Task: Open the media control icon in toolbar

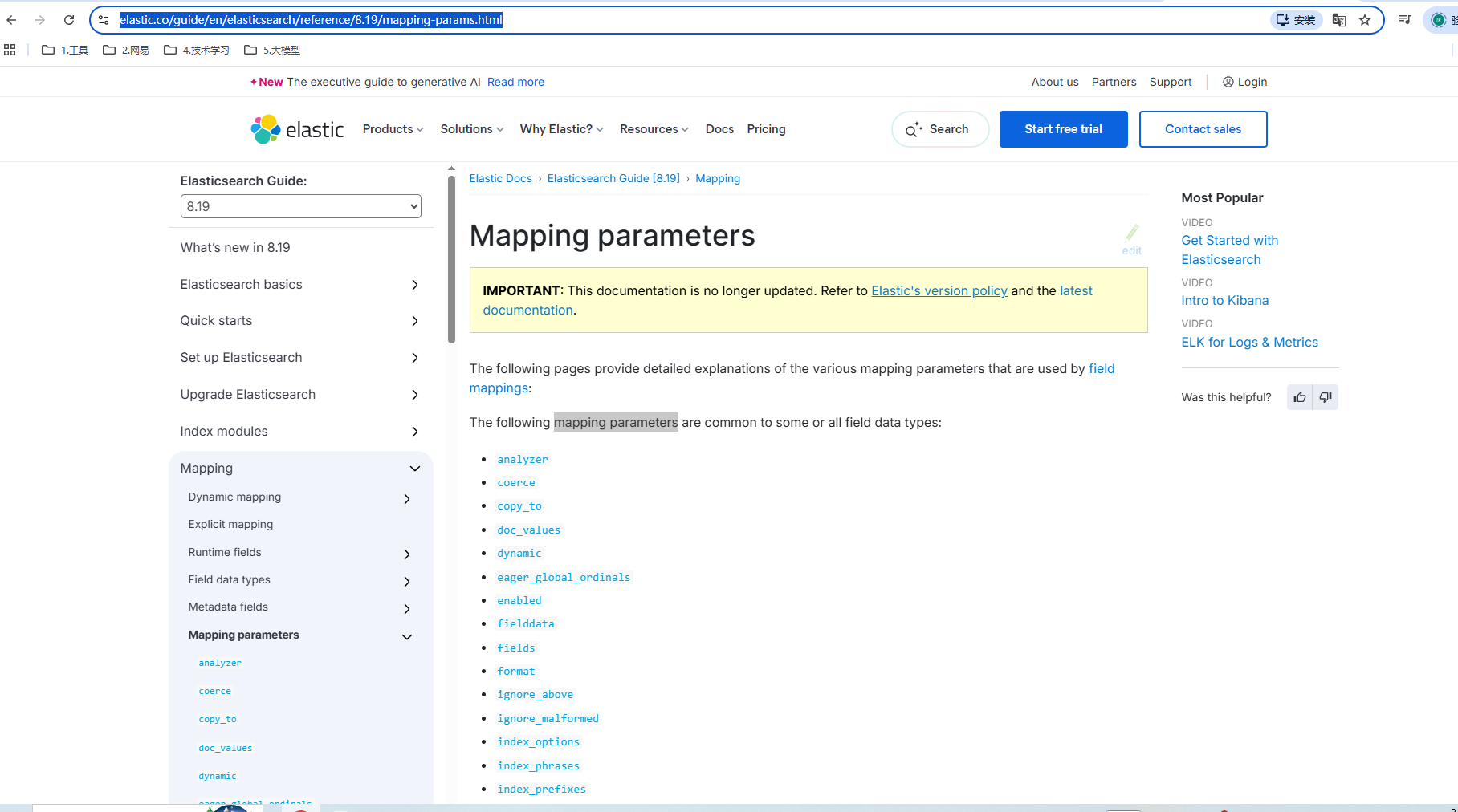Action: (x=1405, y=20)
